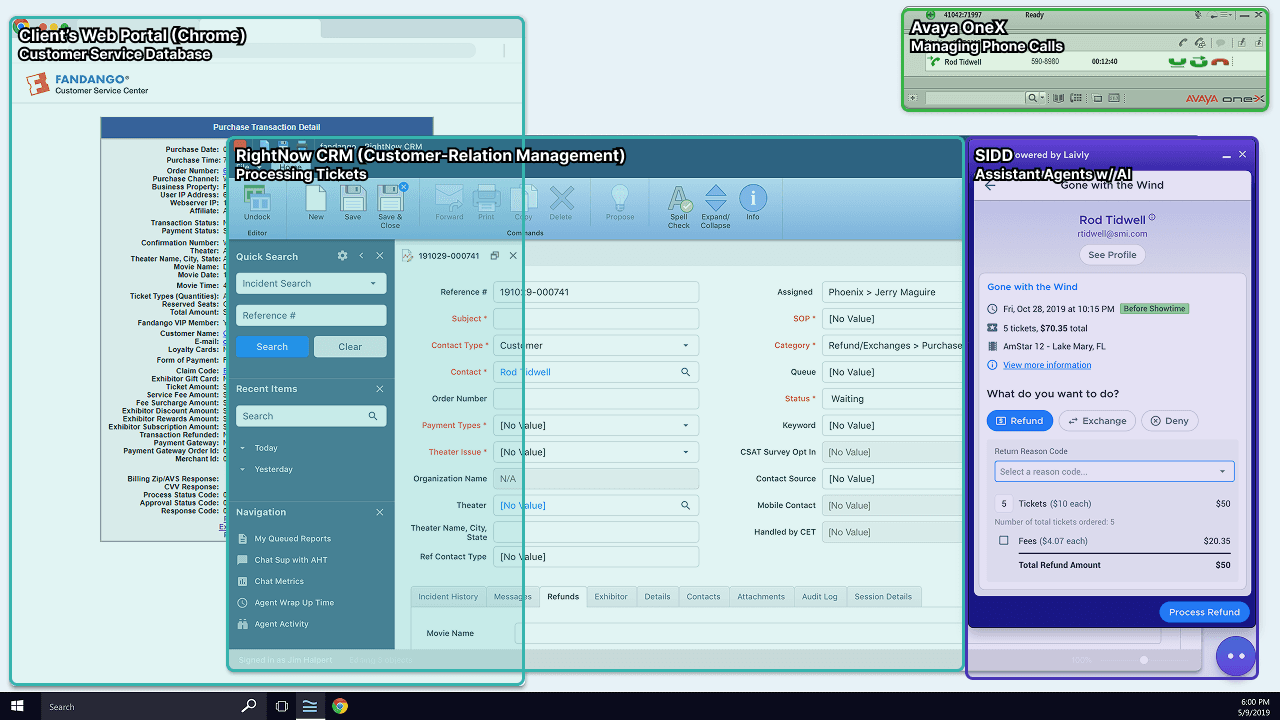
Task: Select Exchange option in SIDD
Action: (1097, 421)
